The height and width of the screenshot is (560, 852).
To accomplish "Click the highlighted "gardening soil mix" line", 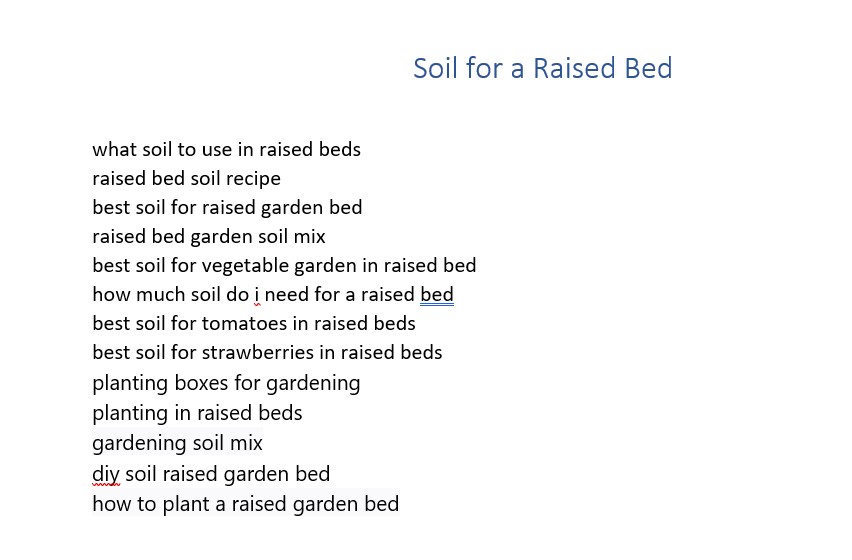I will pos(177,443).
